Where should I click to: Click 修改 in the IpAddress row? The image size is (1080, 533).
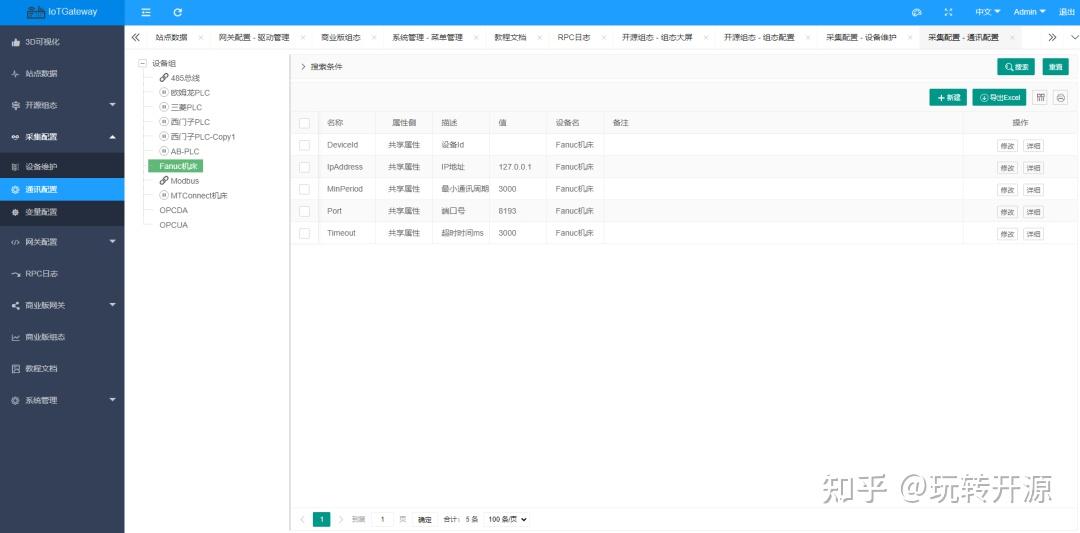[x=1007, y=168]
